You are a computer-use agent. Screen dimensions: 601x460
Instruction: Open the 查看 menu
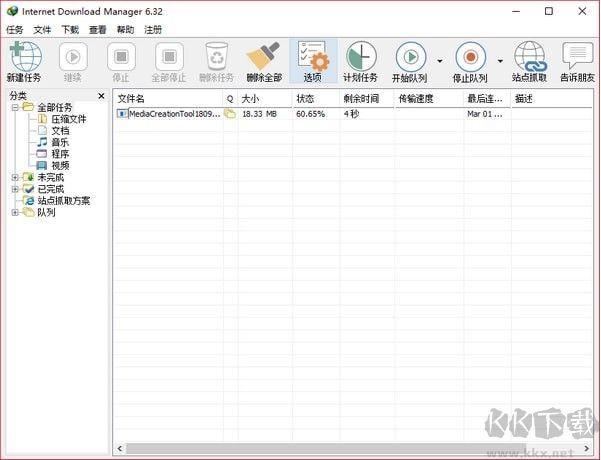(x=97, y=30)
